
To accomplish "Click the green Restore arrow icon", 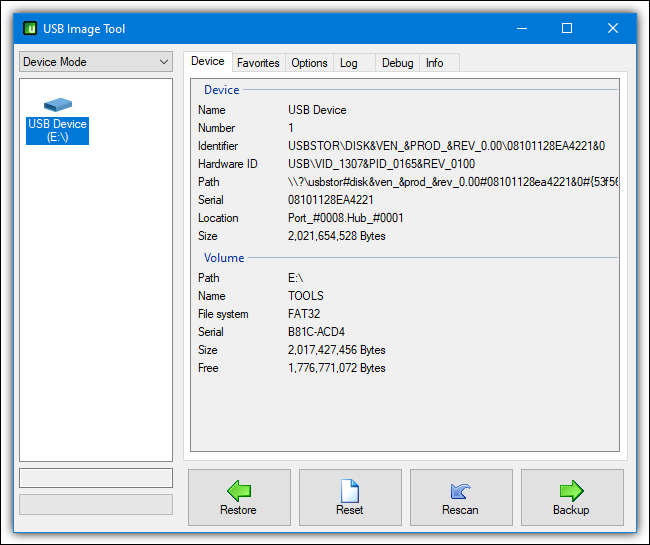I will click(x=238, y=490).
